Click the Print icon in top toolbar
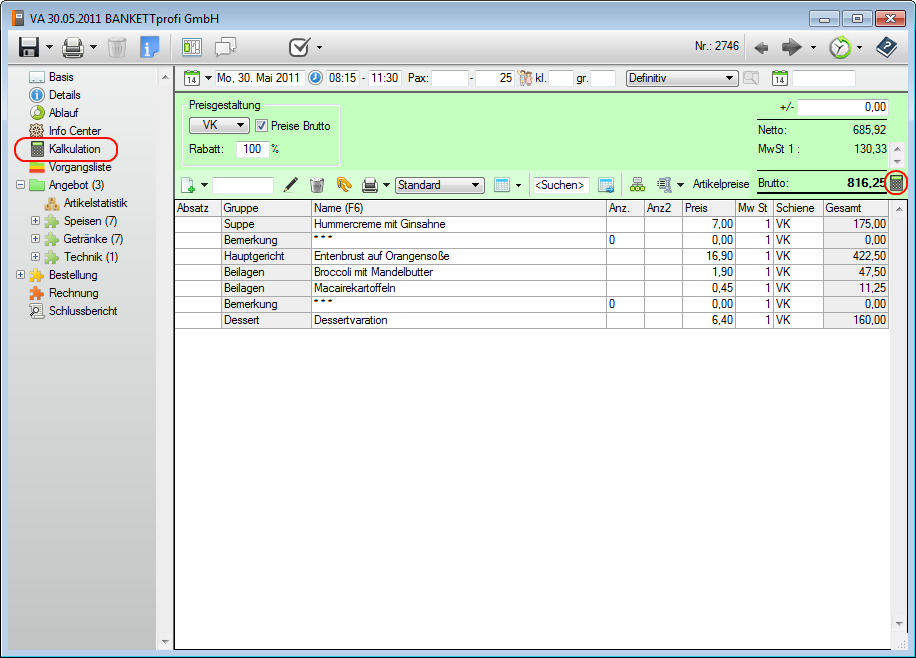Viewport: 916px width, 658px height. 72,47
